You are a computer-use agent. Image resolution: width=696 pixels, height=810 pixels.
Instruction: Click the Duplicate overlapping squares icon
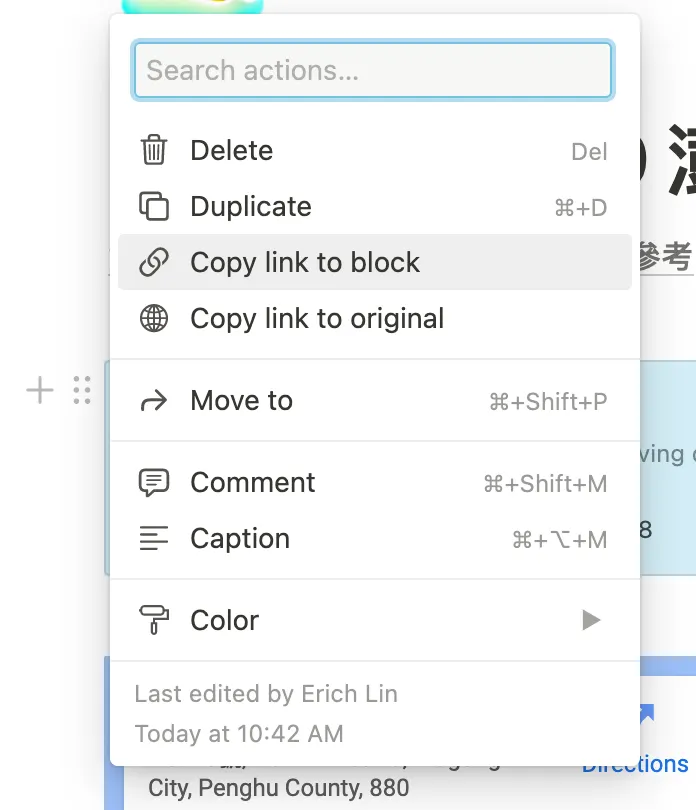click(153, 207)
